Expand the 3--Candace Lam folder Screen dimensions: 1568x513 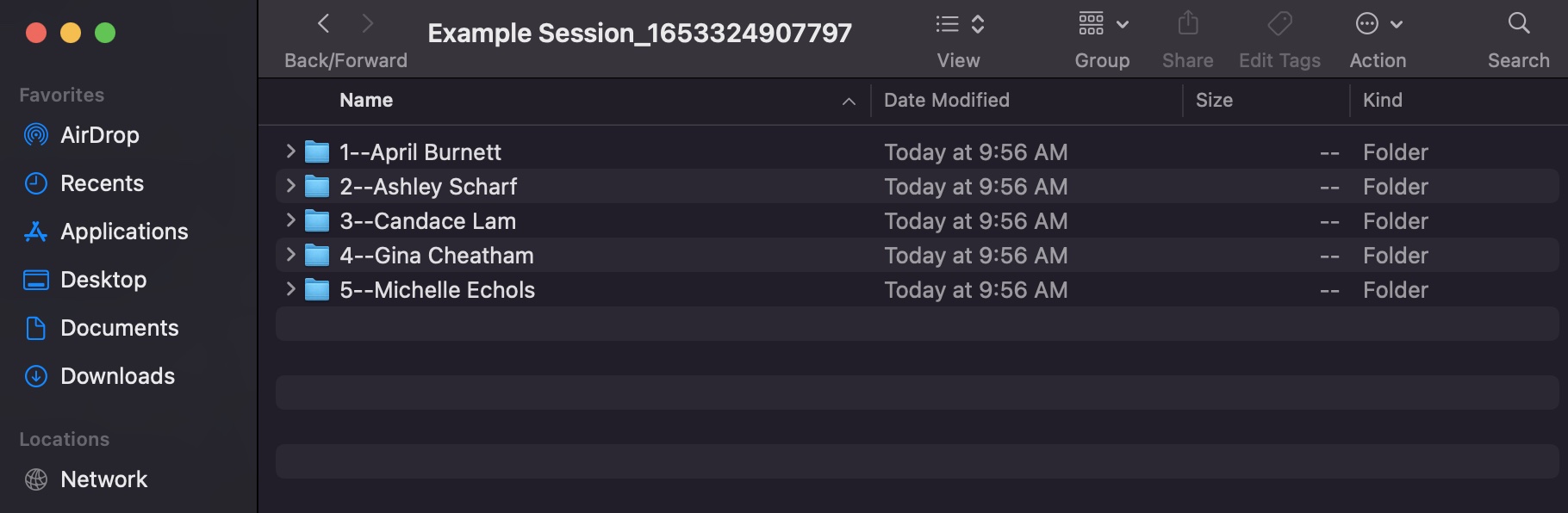click(x=290, y=220)
